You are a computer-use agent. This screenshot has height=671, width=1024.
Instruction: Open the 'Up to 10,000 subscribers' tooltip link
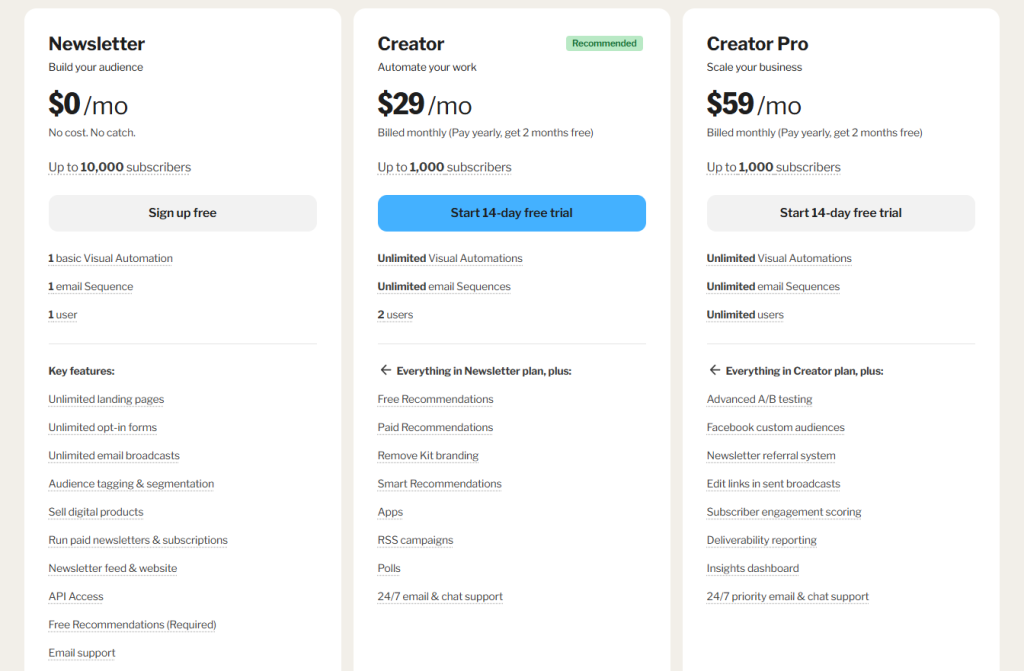tap(119, 167)
